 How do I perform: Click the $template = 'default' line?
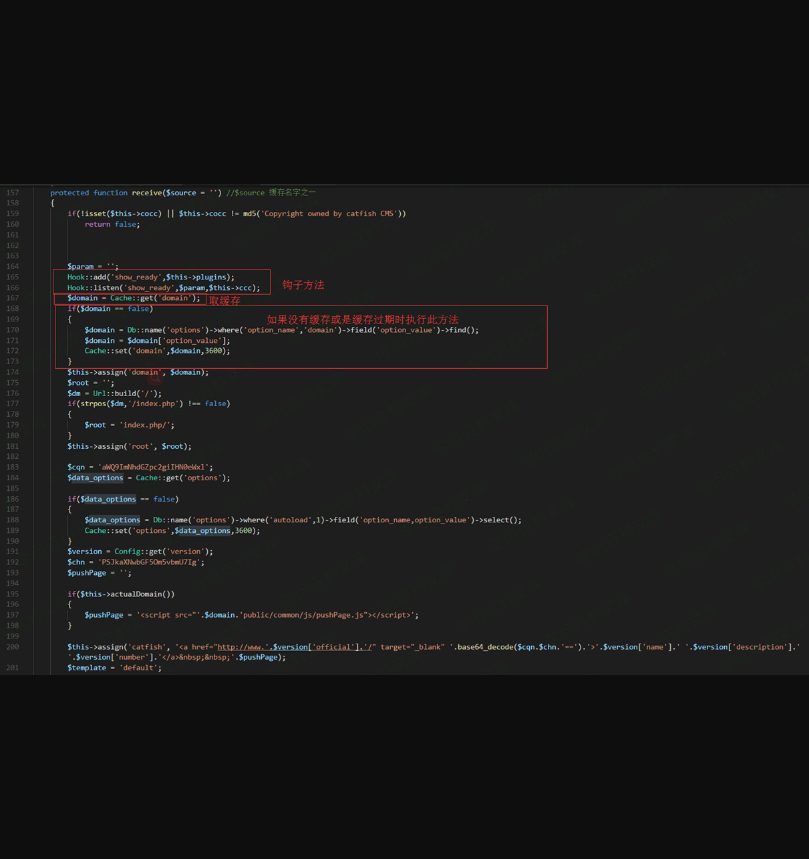pyautogui.click(x=114, y=668)
